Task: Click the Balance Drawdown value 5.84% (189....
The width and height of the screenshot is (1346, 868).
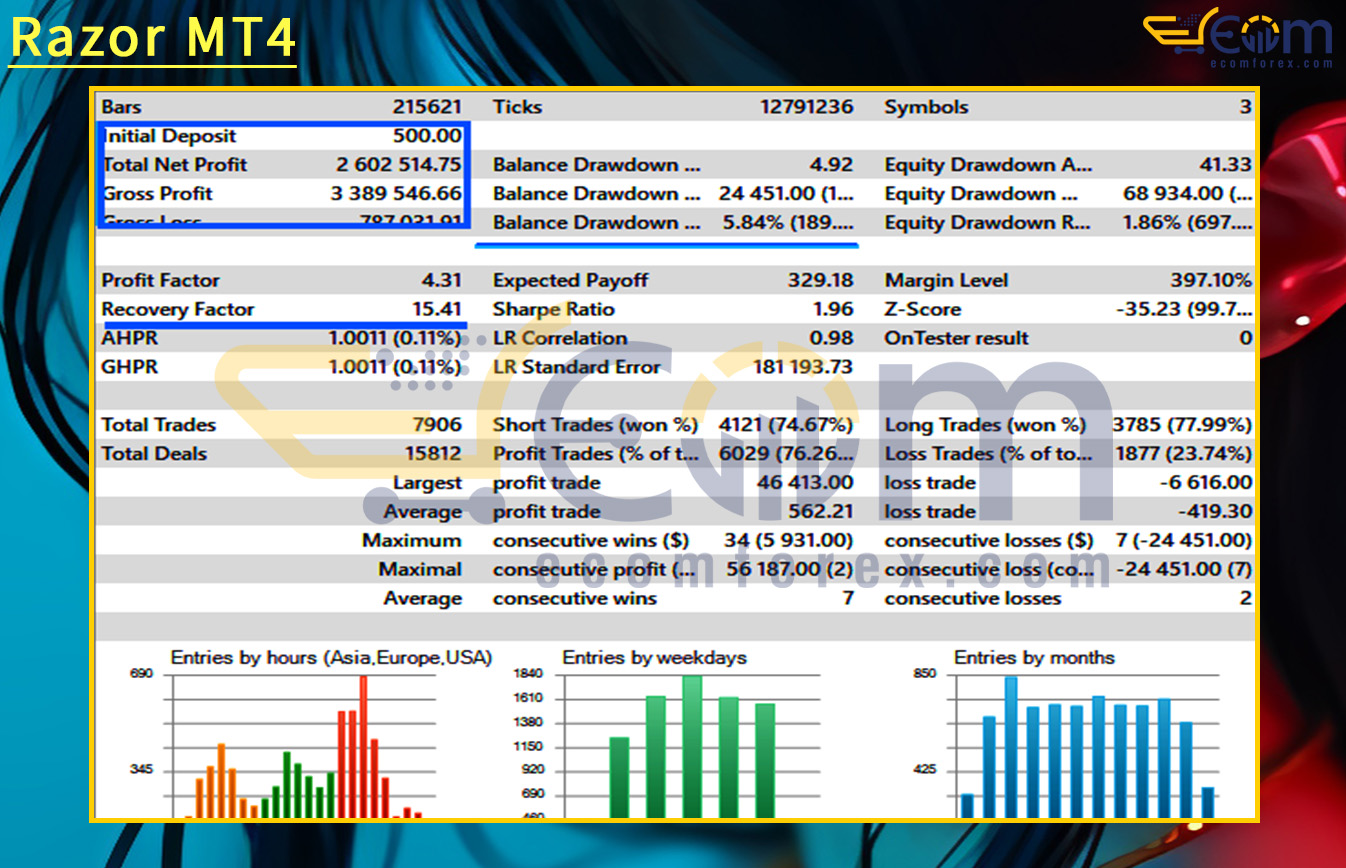Action: pyautogui.click(x=786, y=223)
